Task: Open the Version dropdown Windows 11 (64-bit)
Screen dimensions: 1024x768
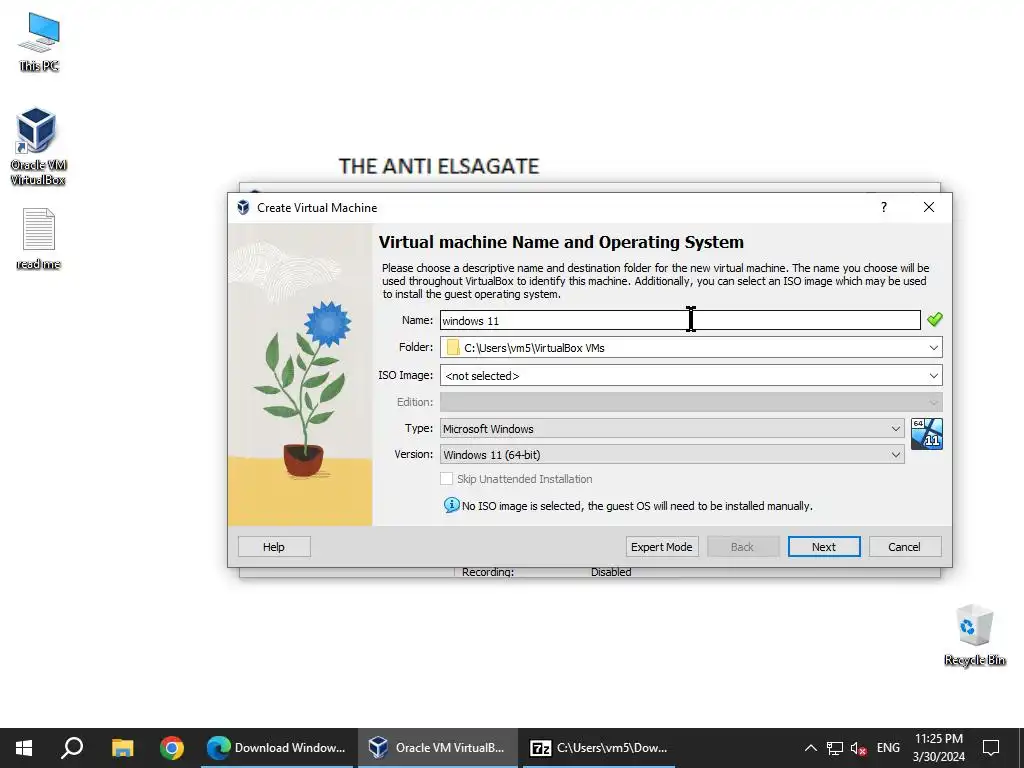Action: (x=672, y=455)
